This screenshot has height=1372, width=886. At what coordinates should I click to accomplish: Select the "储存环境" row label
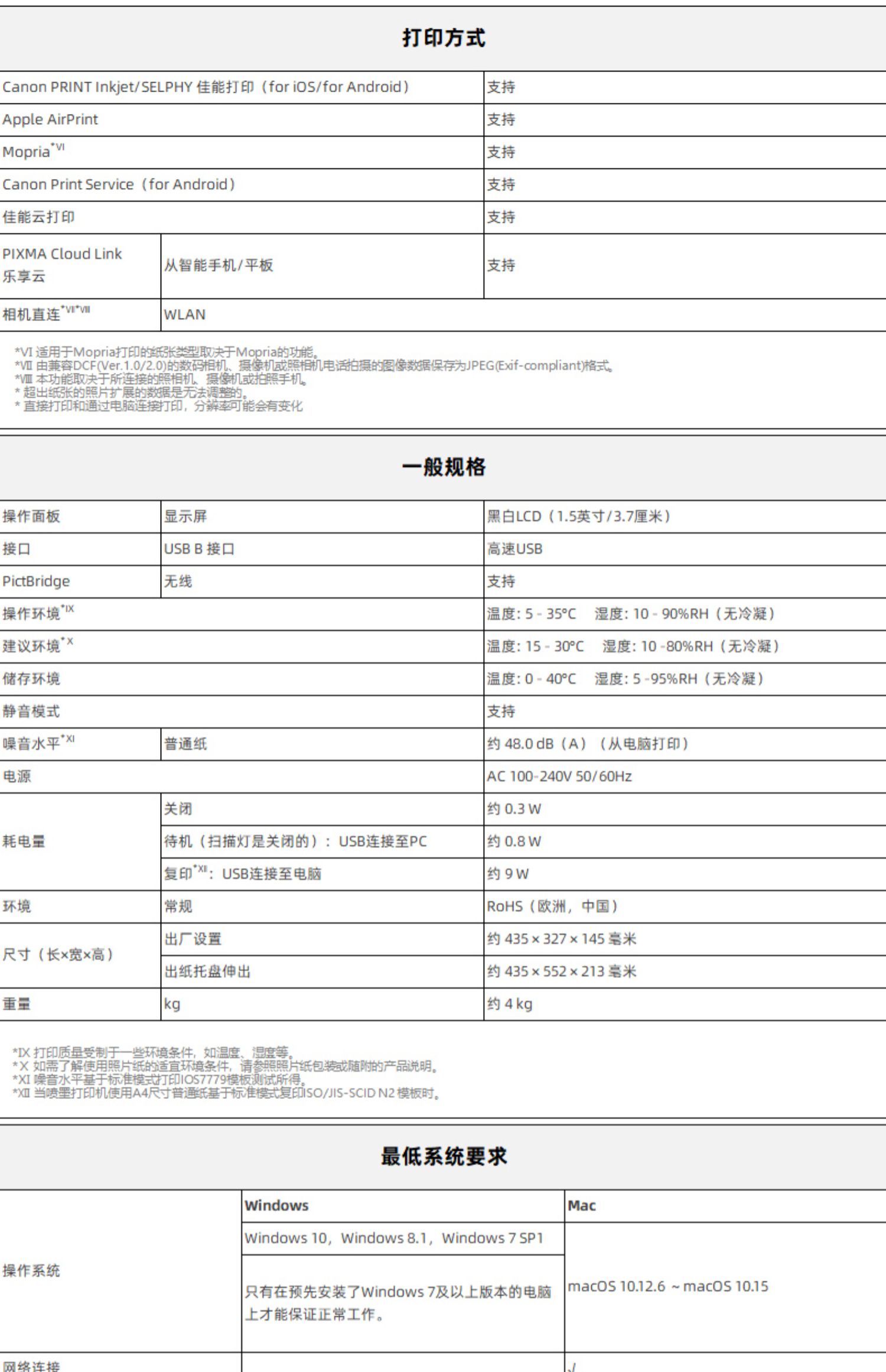31,680
